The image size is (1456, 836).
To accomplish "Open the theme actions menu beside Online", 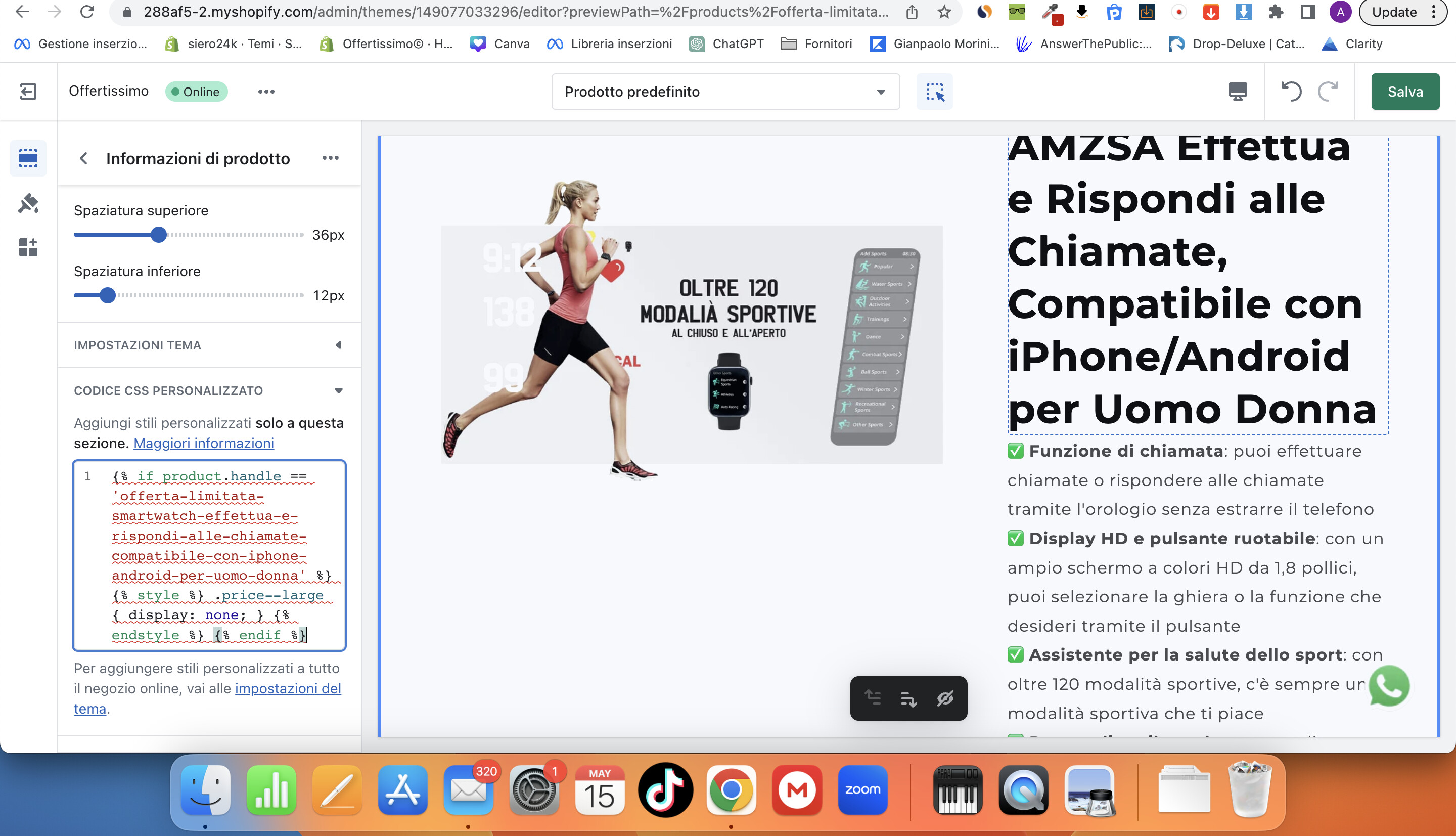I will (x=266, y=92).
